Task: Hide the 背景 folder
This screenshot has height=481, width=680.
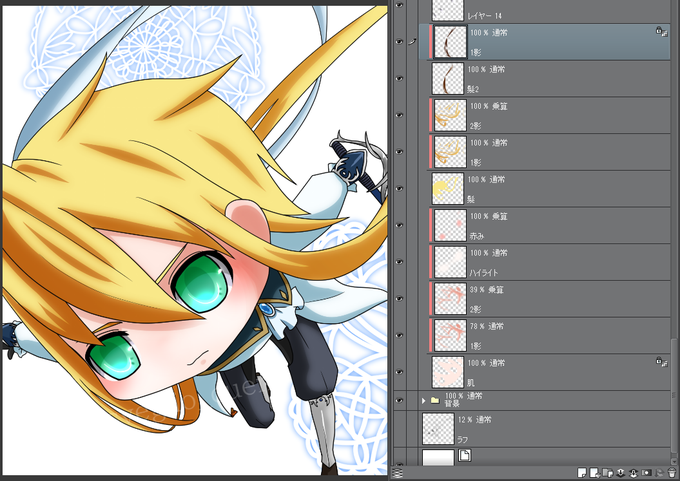Action: click(x=399, y=401)
